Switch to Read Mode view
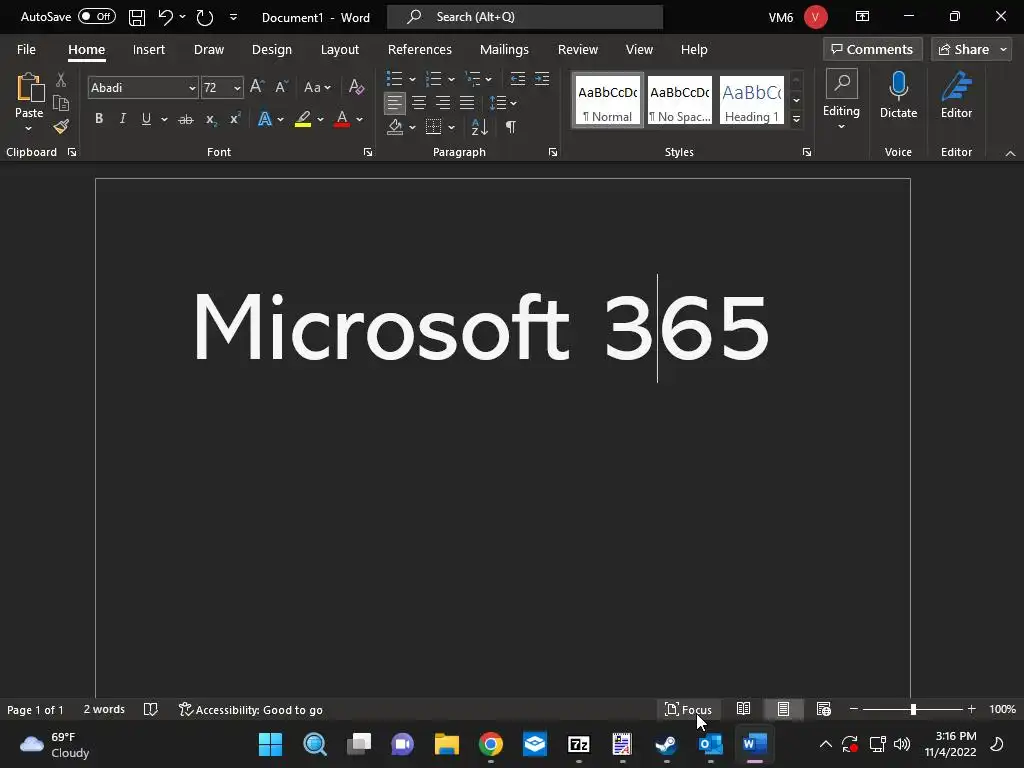 743,709
